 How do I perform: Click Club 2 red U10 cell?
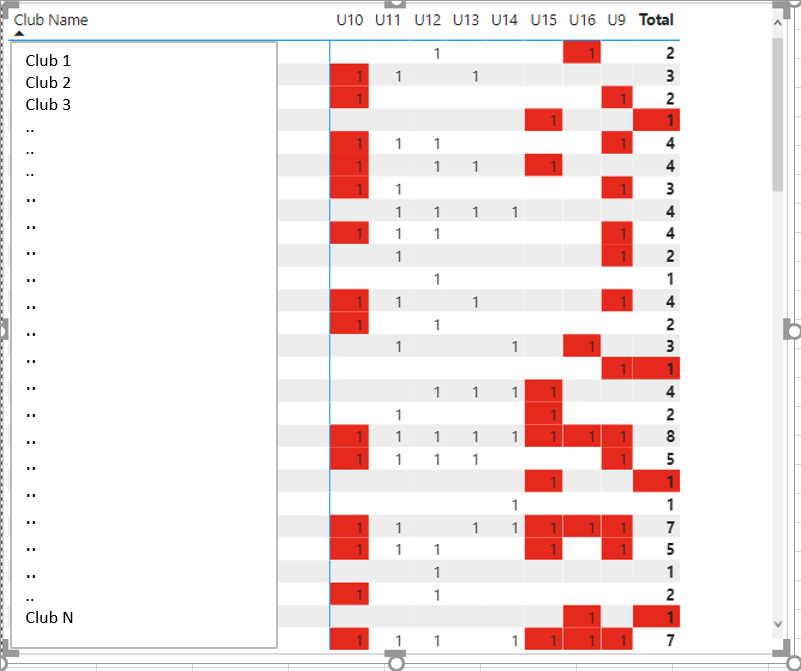(349, 75)
